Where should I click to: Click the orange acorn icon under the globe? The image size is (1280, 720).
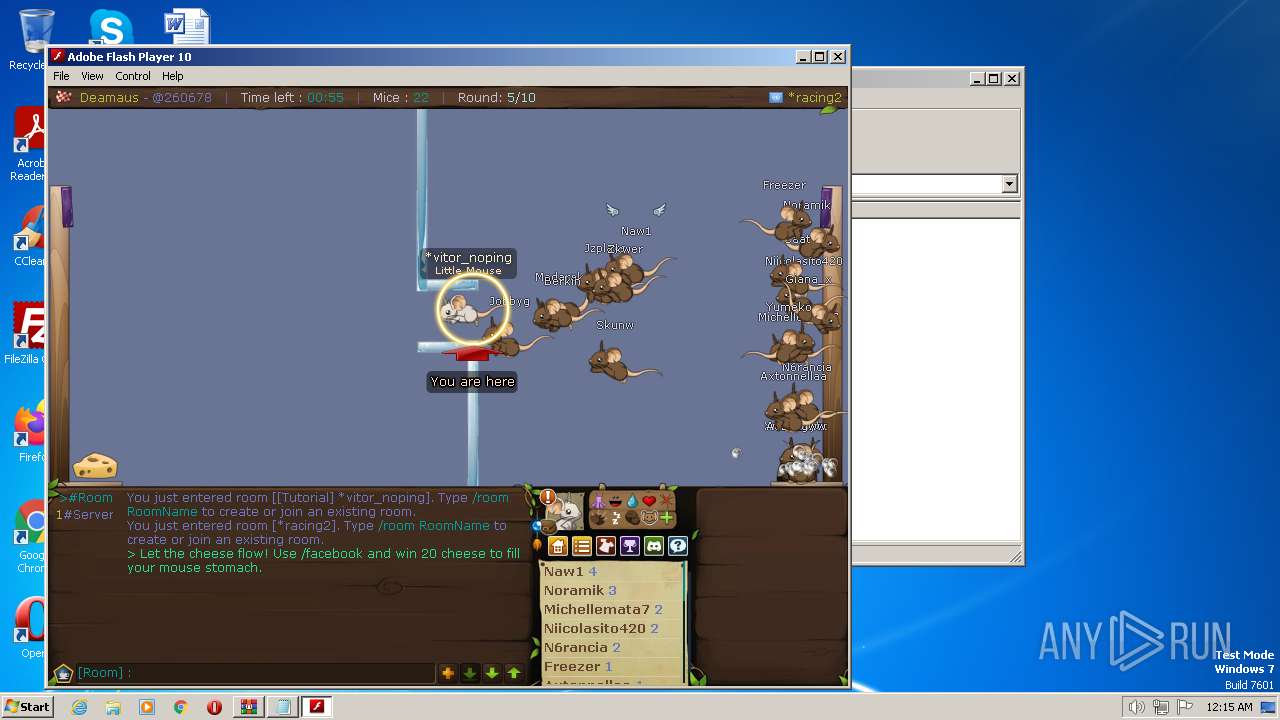(537, 544)
